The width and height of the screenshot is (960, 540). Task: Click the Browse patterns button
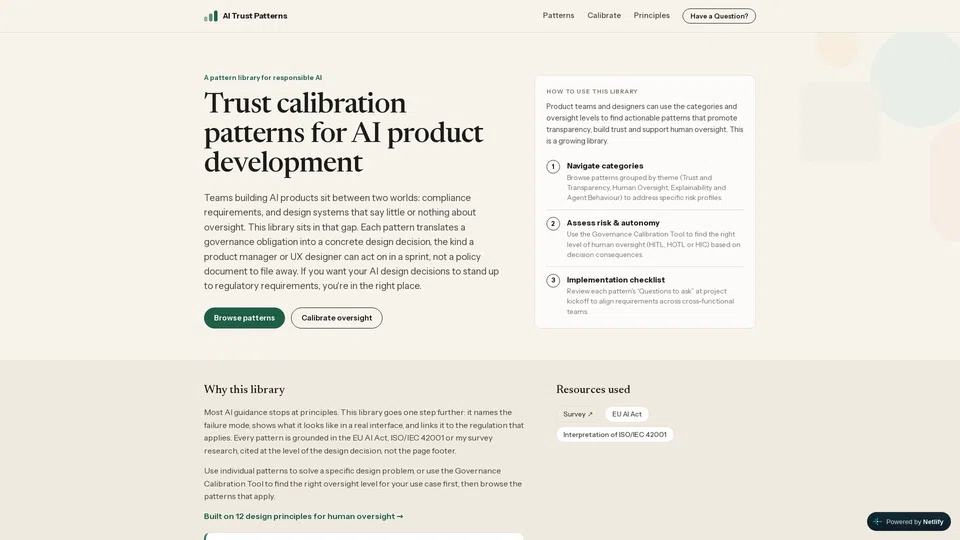tap(244, 318)
